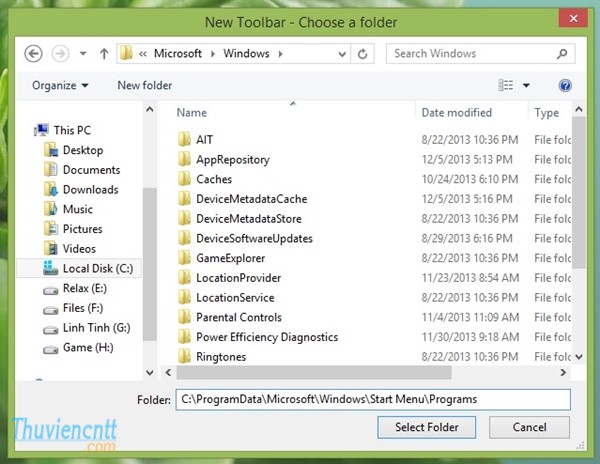Screen dimensions: 600x464
Task: Click the search magnifier icon
Action: coord(562,54)
